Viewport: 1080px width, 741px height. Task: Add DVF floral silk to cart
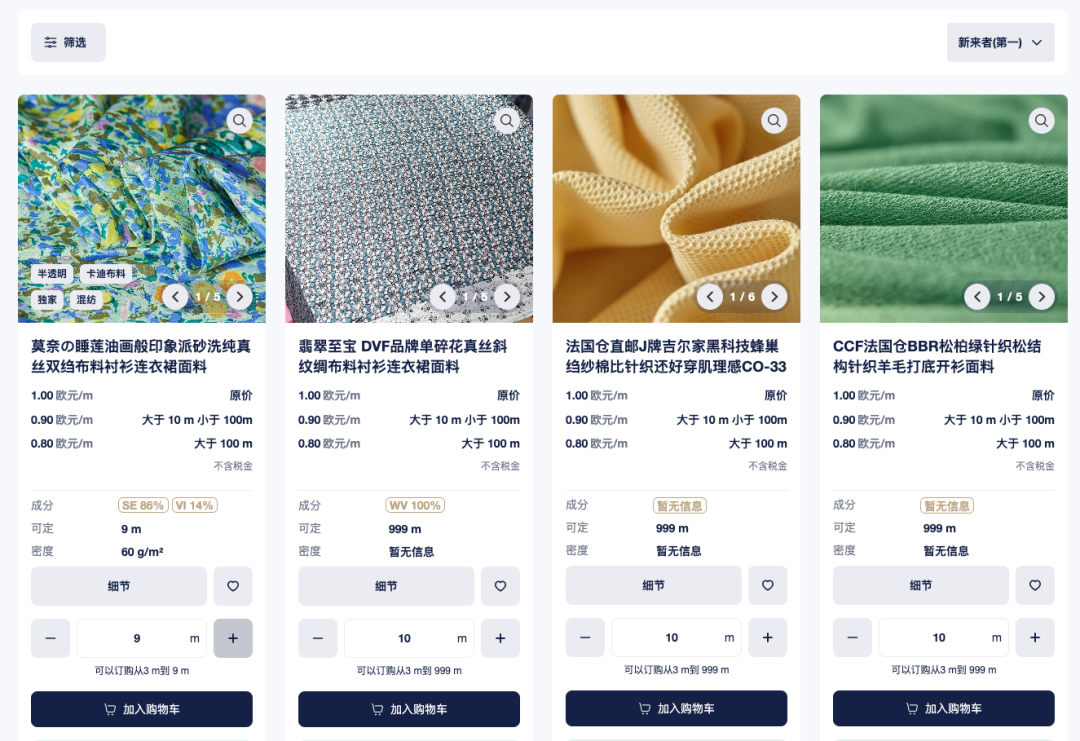tap(409, 709)
